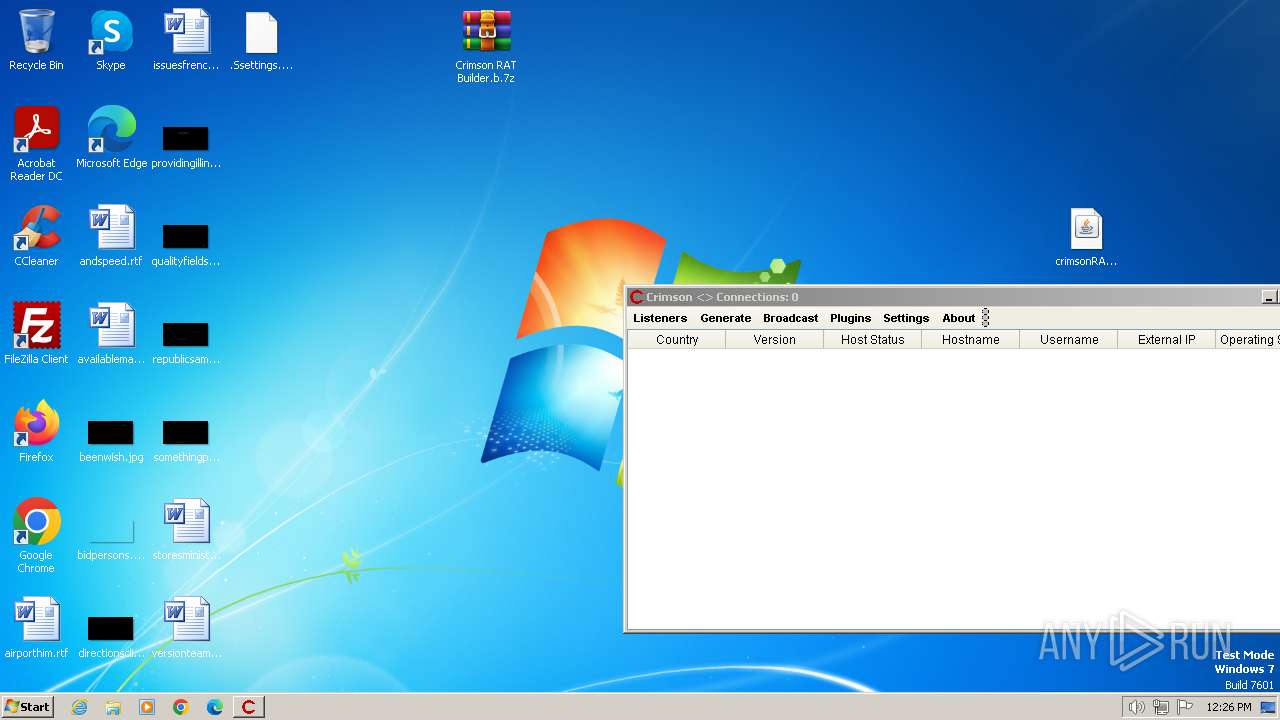This screenshot has width=1280, height=720.
Task: Select the crimsonRA... Java file icon
Action: [1086, 237]
